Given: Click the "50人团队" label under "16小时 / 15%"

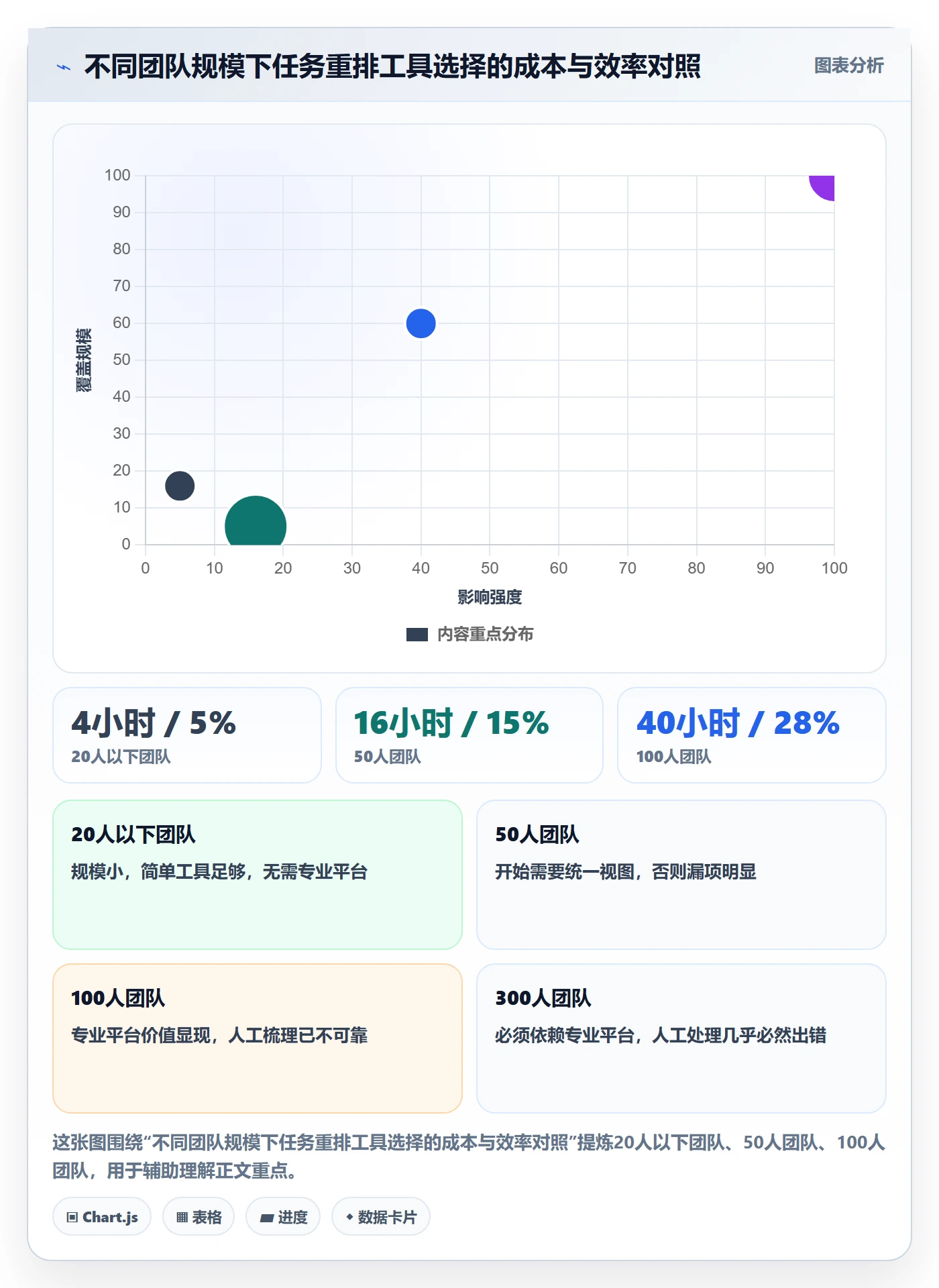Looking at the screenshot, I should coord(387,757).
